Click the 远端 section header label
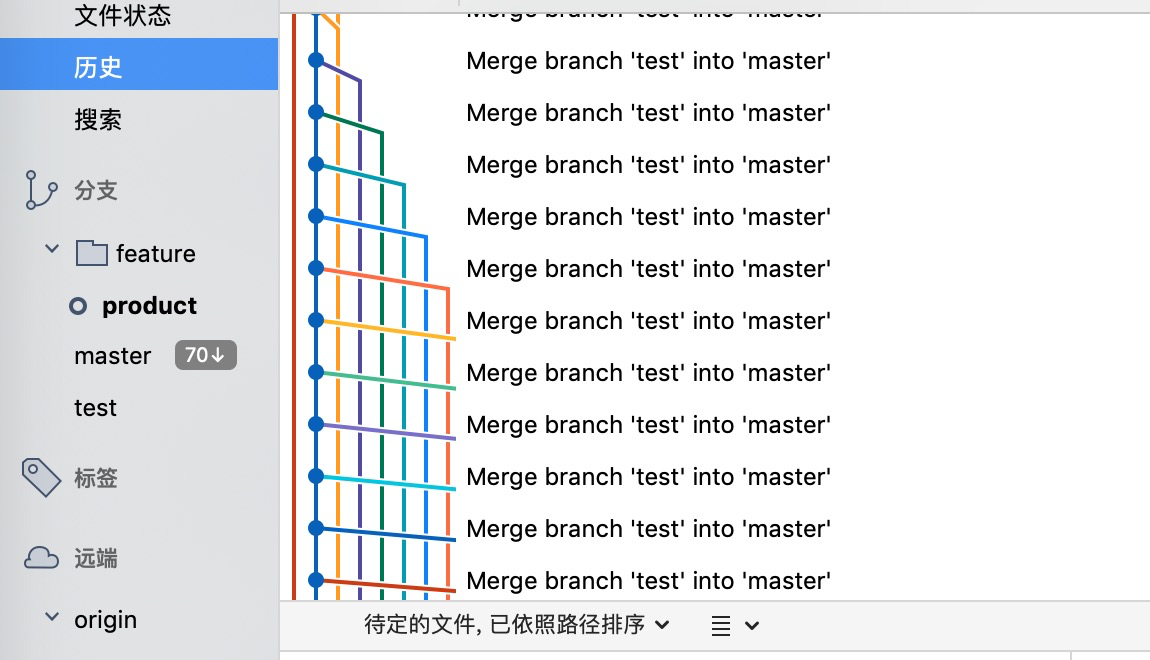The width and height of the screenshot is (1150, 660). tap(96, 559)
